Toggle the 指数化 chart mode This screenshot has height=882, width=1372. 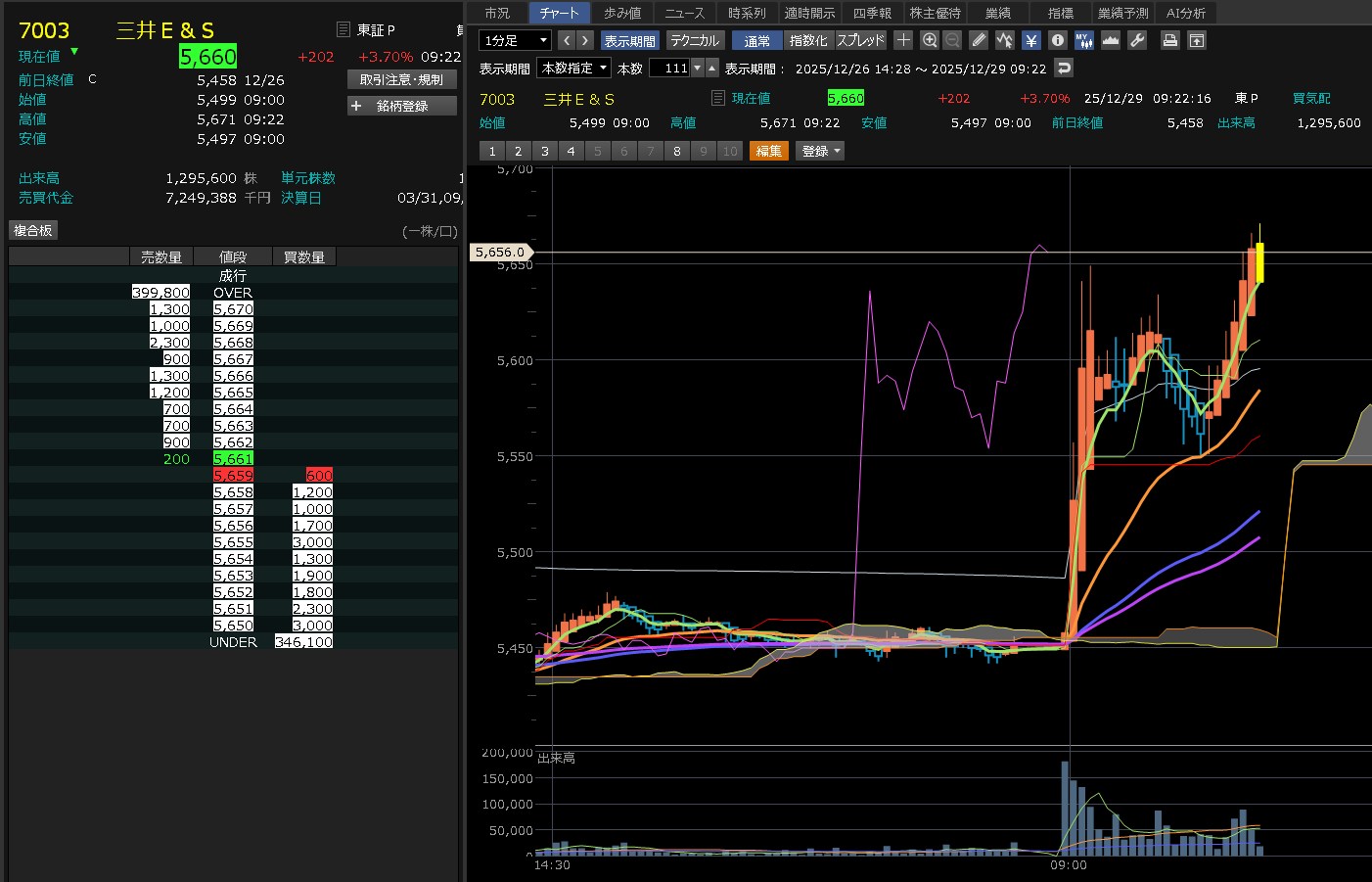click(x=808, y=40)
